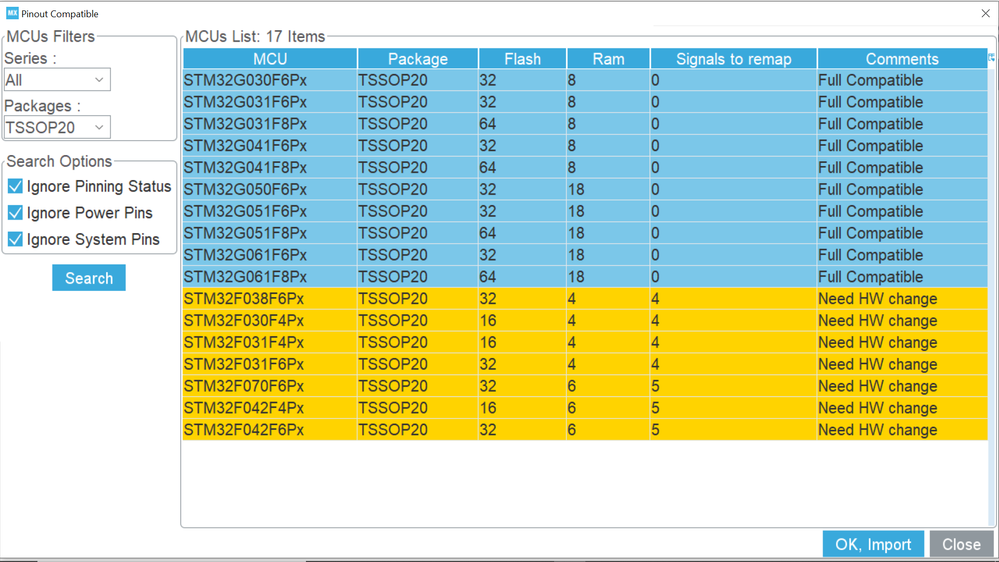Click the MX app icon in title bar
999x562 pixels.
pyautogui.click(x=12, y=13)
